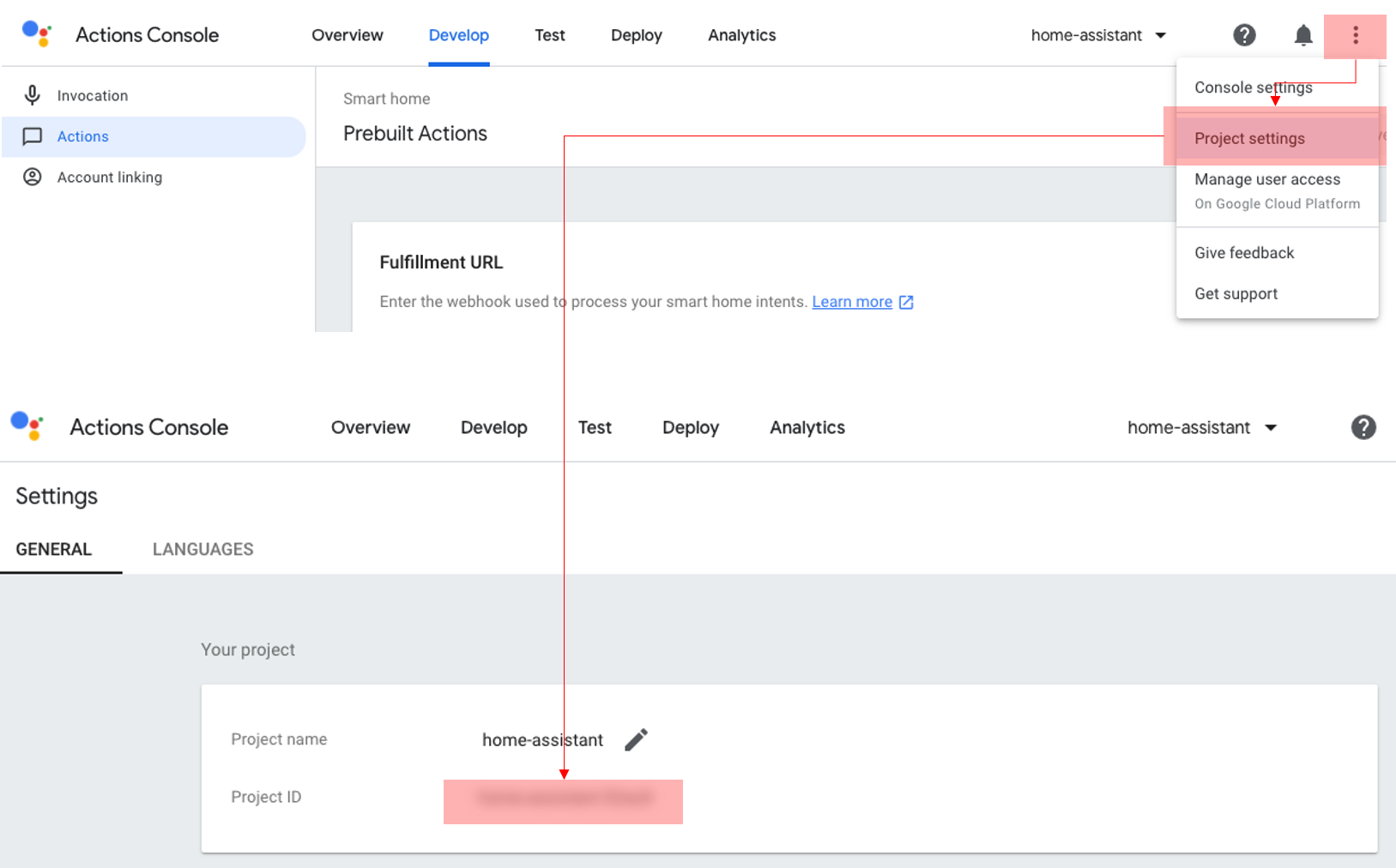Click the Actions Console title in top console
The width and height of the screenshot is (1396, 868).
147,35
